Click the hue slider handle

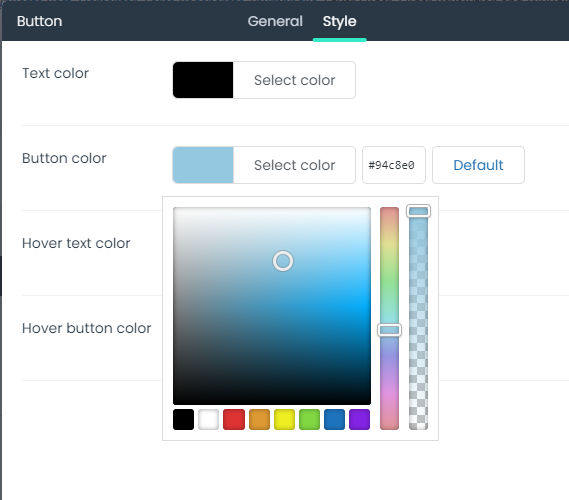pyautogui.click(x=389, y=330)
